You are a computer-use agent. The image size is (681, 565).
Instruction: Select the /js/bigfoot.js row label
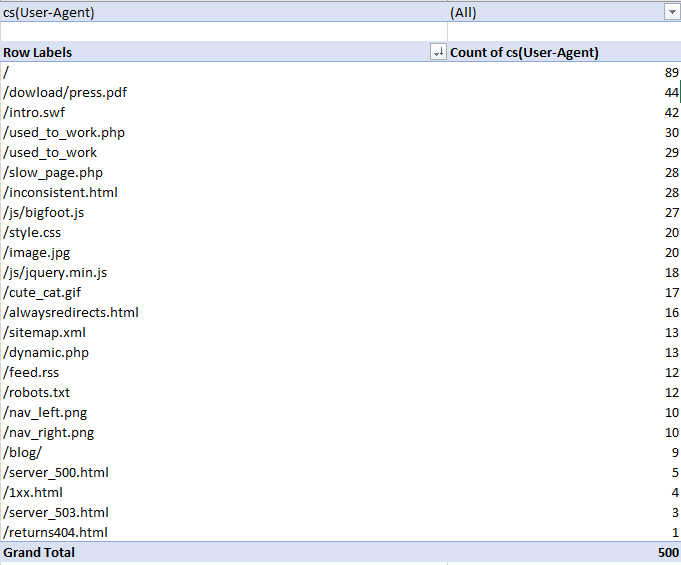click(x=49, y=212)
